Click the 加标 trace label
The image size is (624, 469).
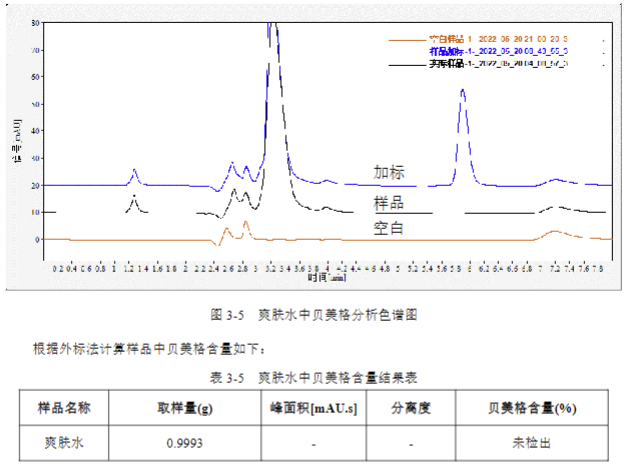pyautogui.click(x=390, y=172)
